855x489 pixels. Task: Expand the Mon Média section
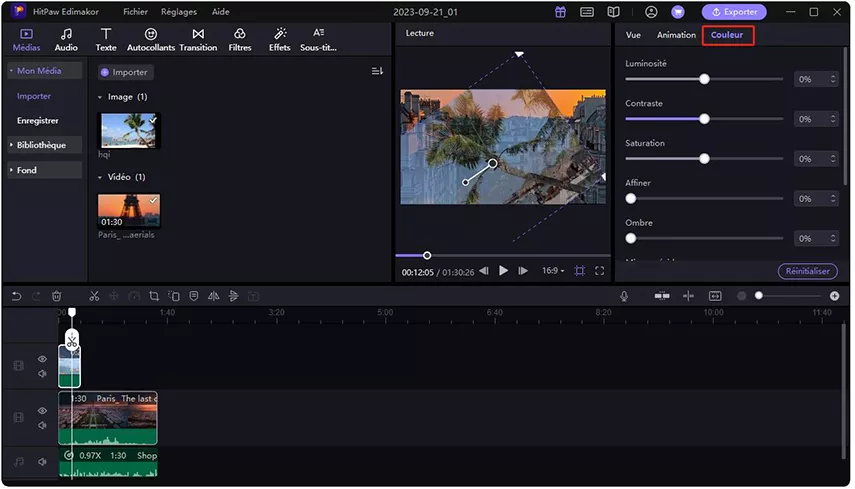click(45, 71)
